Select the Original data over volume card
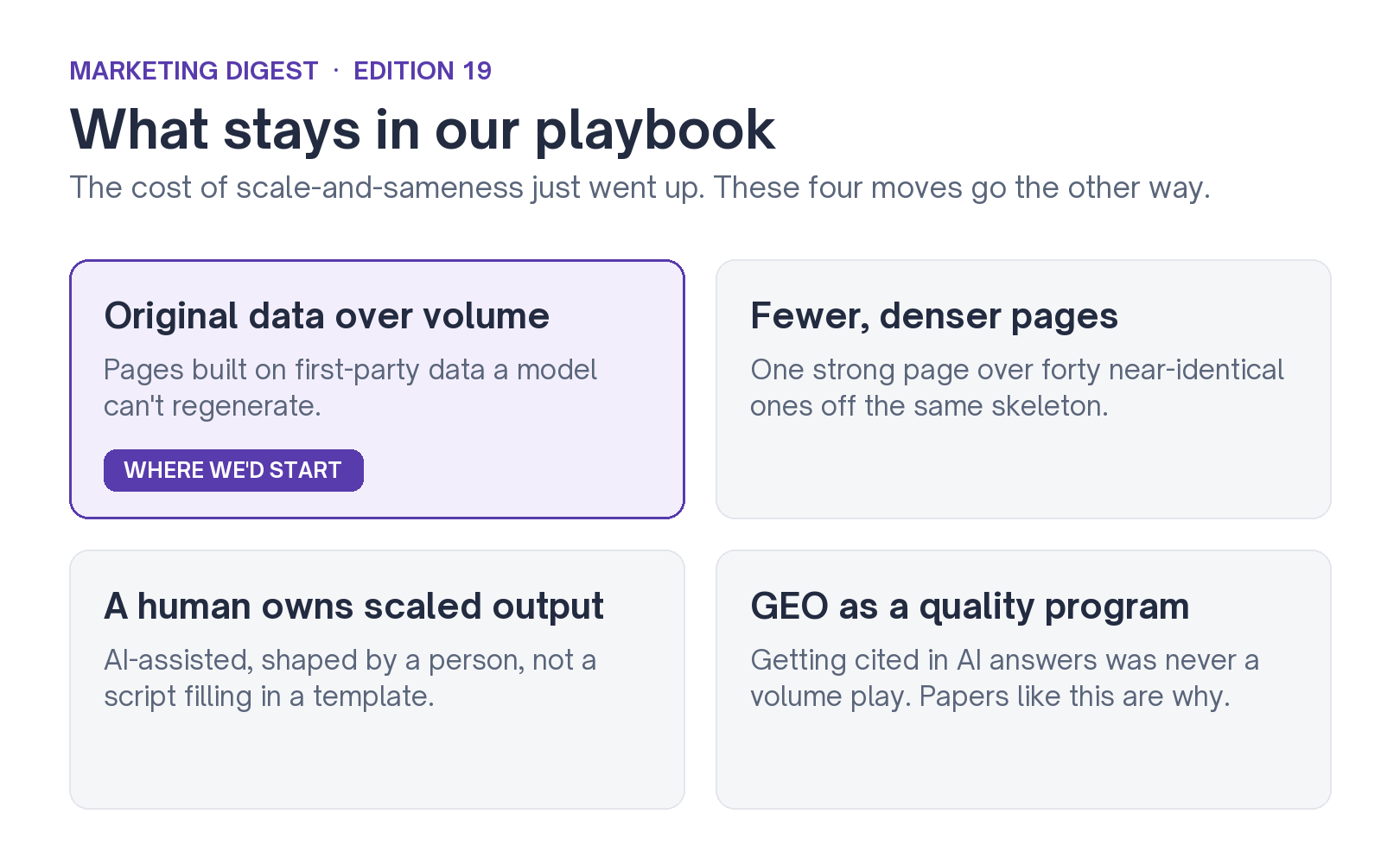The image size is (1400, 852). click(x=377, y=389)
